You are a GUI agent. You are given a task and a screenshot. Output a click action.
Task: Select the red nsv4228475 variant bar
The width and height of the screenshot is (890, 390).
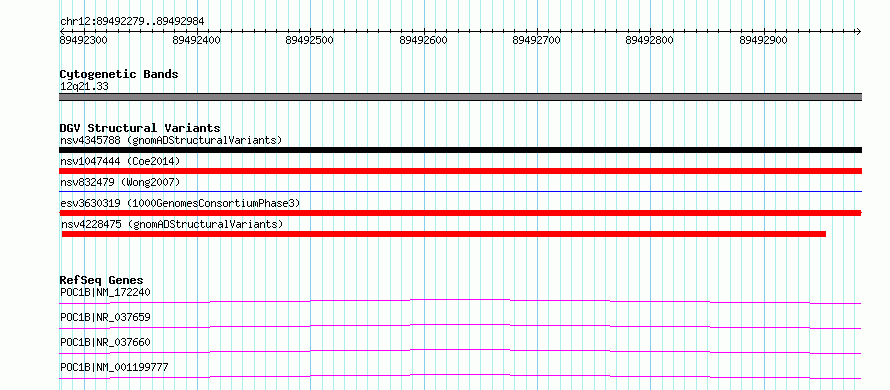(x=443, y=234)
